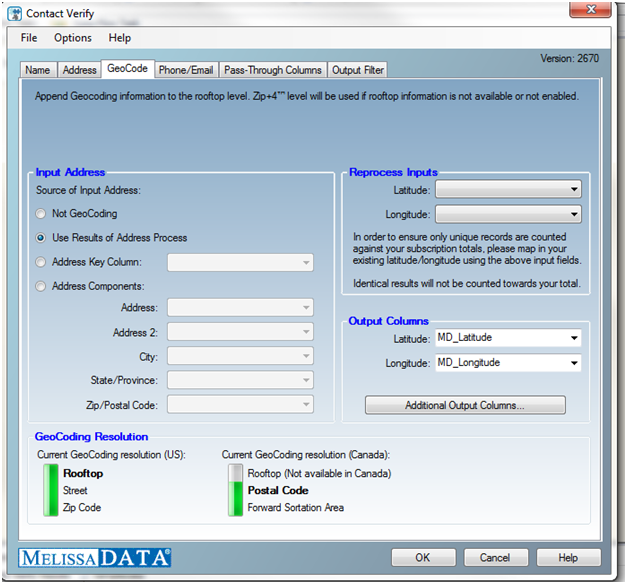Click the GeoCoding Resolution heading
627x584 pixels.
(x=92, y=436)
